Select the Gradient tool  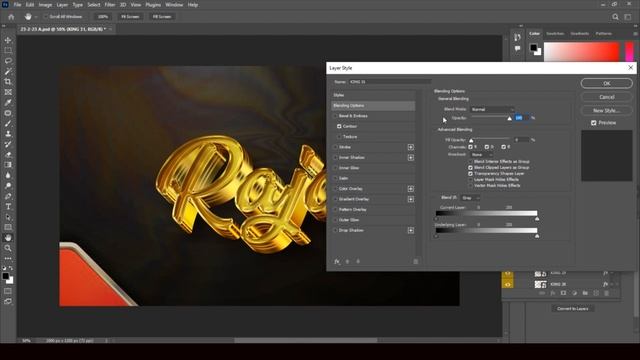(x=8, y=165)
